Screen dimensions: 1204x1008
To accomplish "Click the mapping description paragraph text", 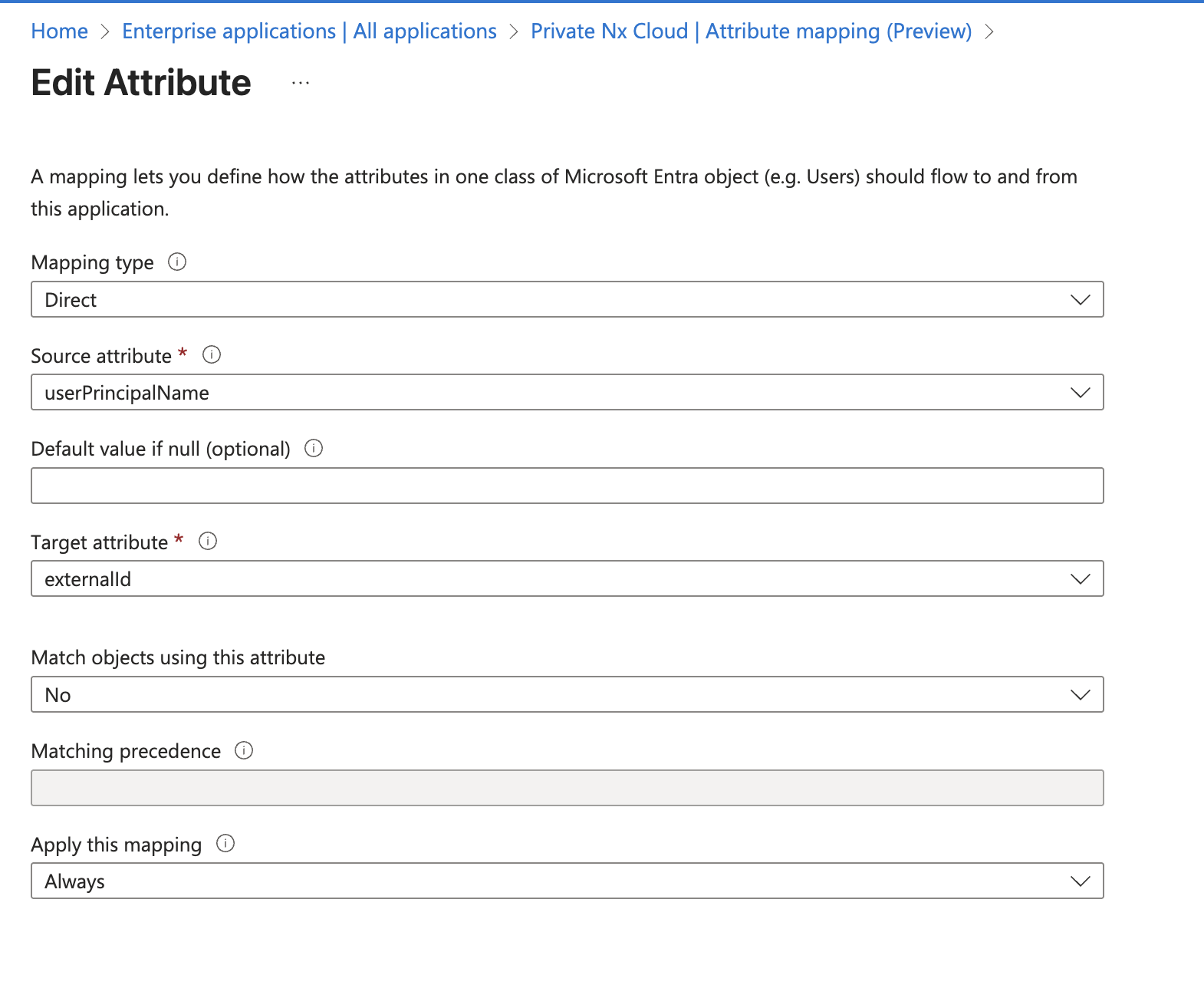I will [x=554, y=193].
